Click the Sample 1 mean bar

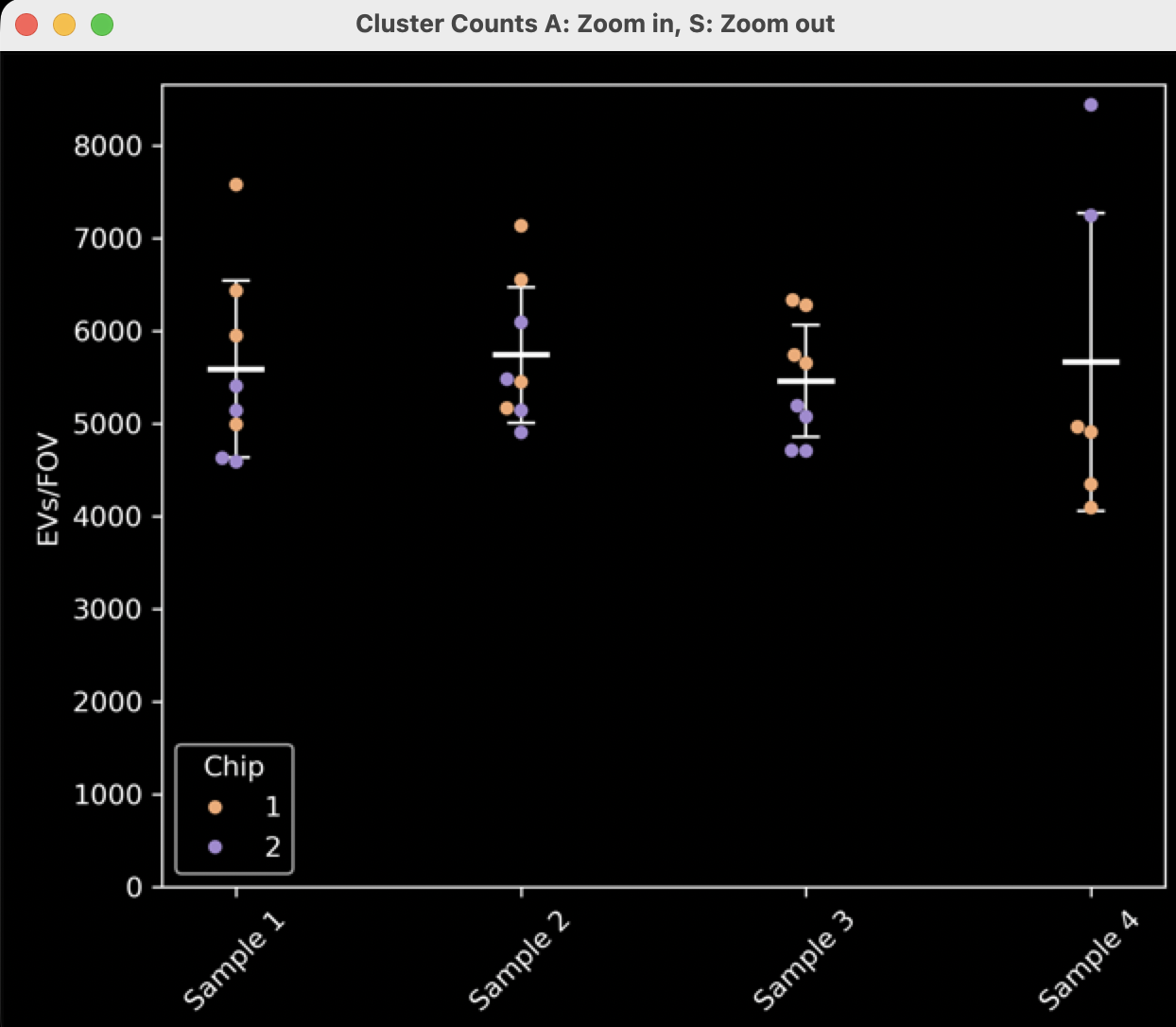click(236, 369)
